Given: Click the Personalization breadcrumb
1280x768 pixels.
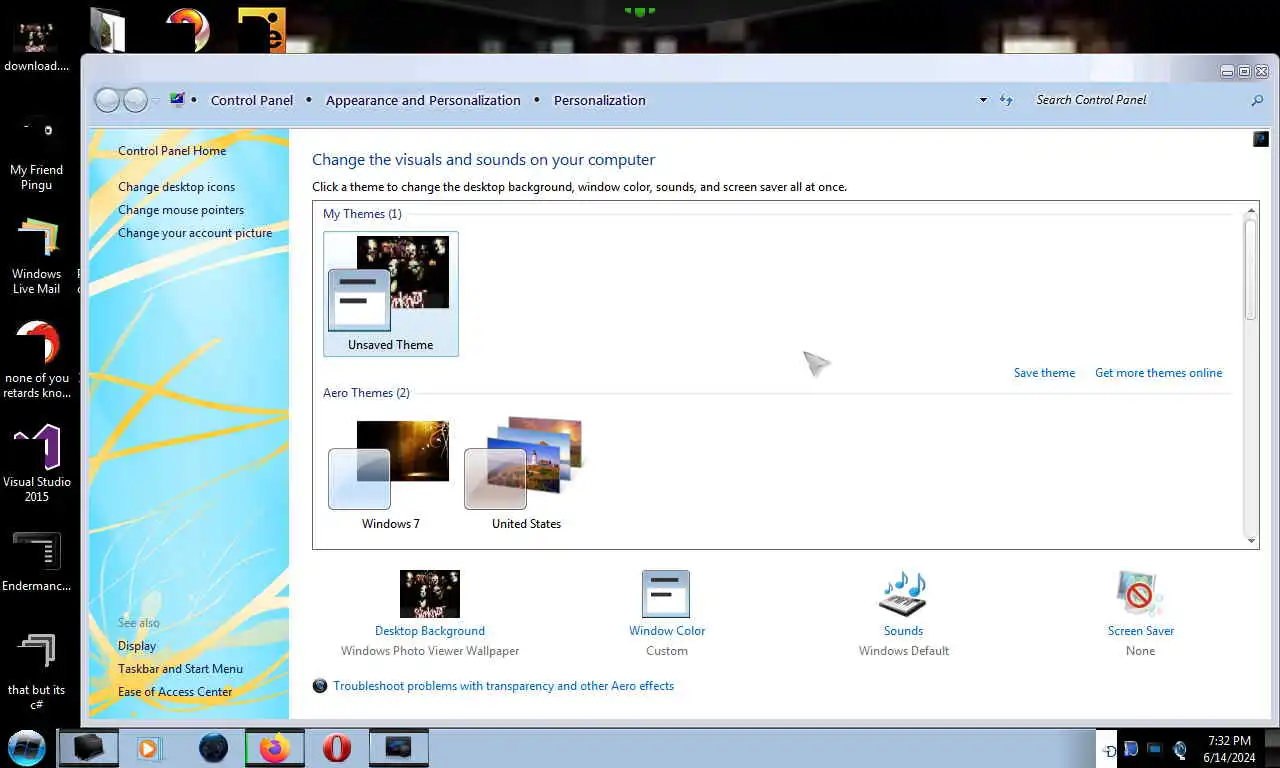Looking at the screenshot, I should 600,100.
